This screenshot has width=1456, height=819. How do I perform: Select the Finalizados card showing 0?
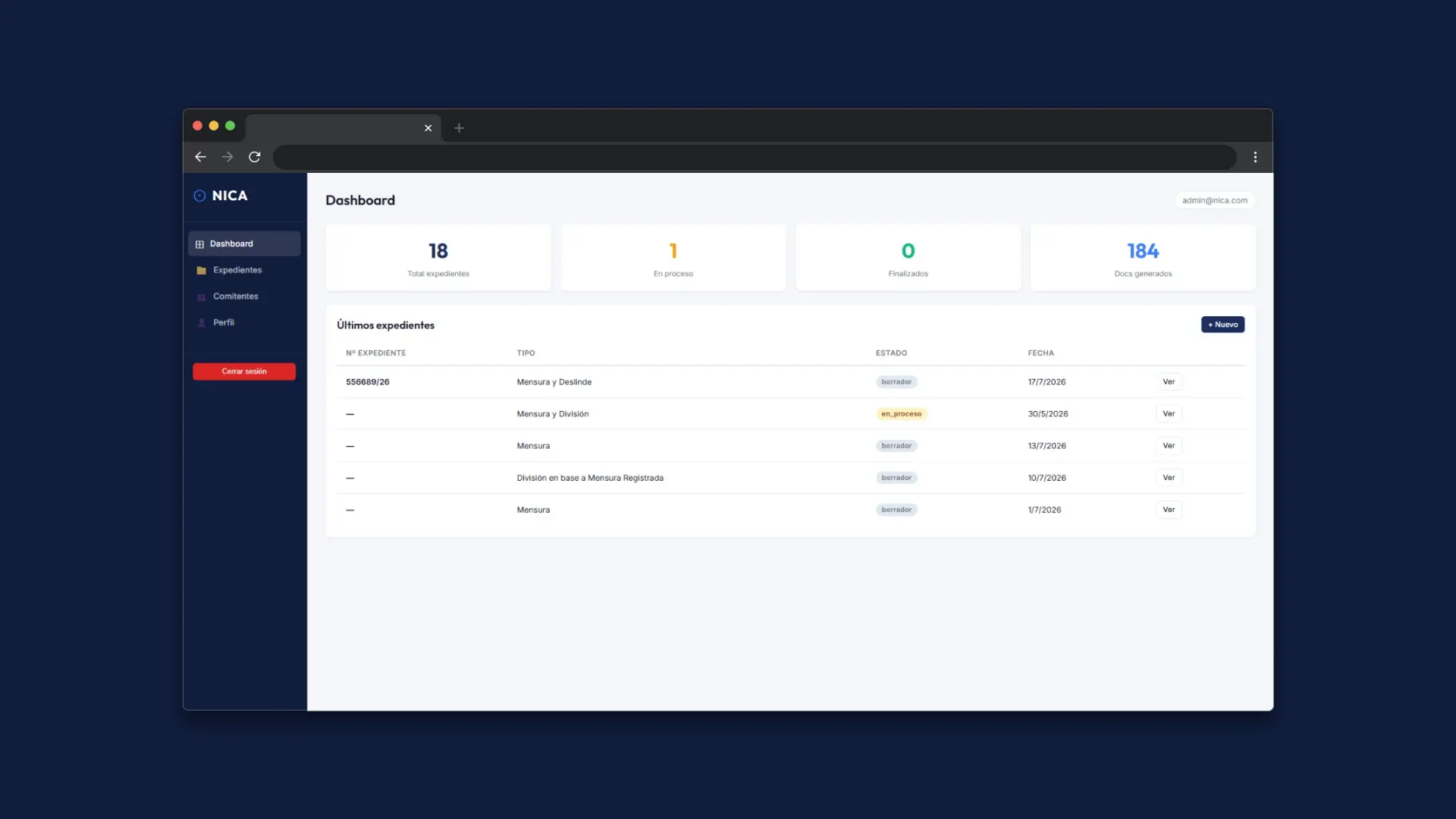point(908,258)
